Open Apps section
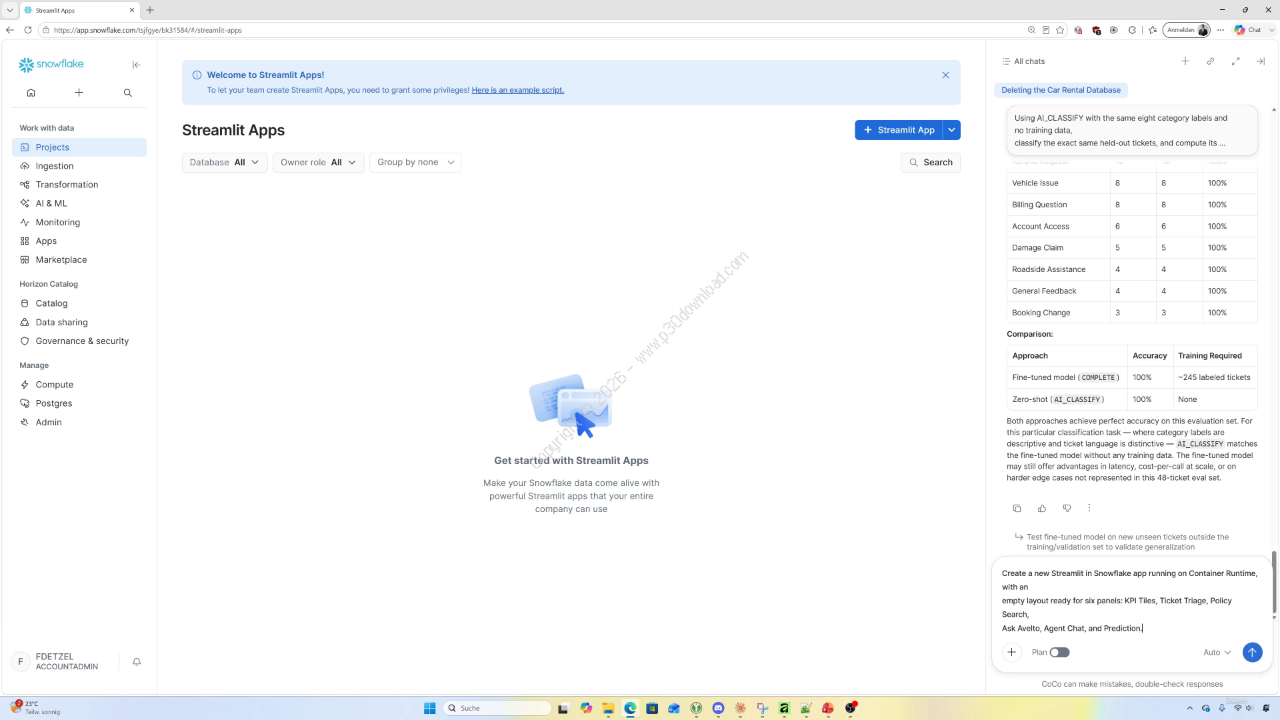The width and height of the screenshot is (1280, 720). (x=79, y=241)
